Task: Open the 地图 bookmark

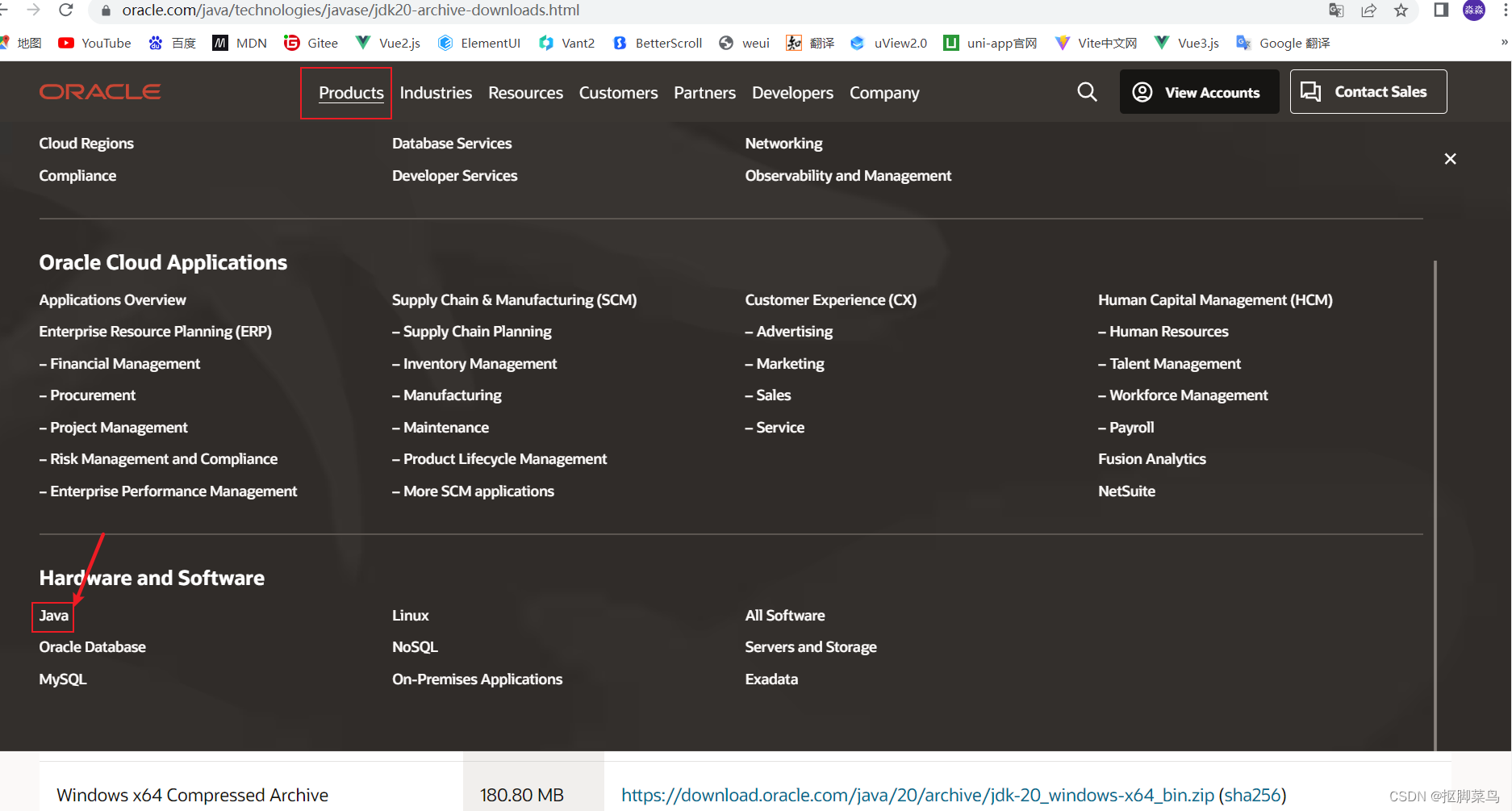Action: coord(22,43)
